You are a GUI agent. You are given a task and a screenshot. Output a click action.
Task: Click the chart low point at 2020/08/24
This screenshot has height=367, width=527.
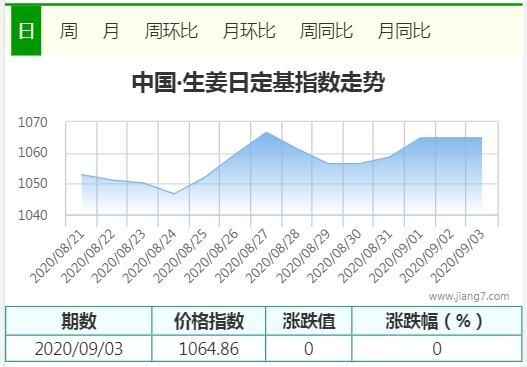[174, 194]
